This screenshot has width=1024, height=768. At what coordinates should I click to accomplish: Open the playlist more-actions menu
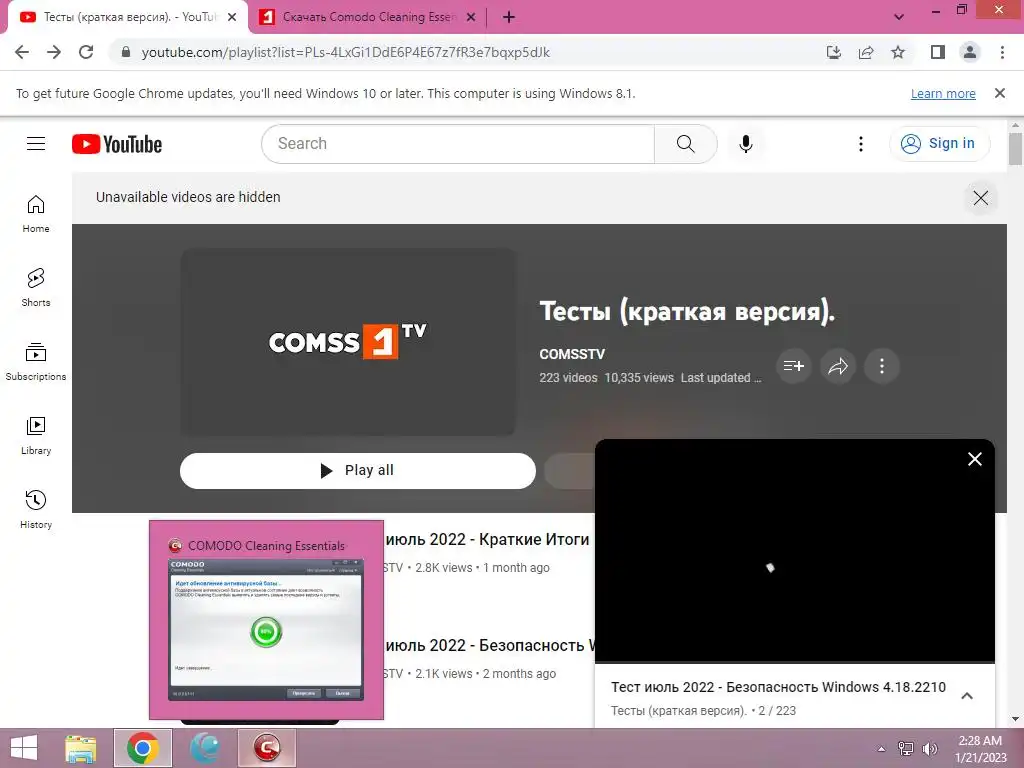882,366
